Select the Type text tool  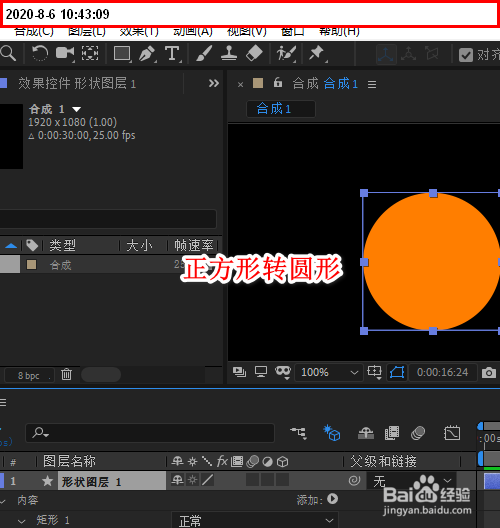[172, 54]
